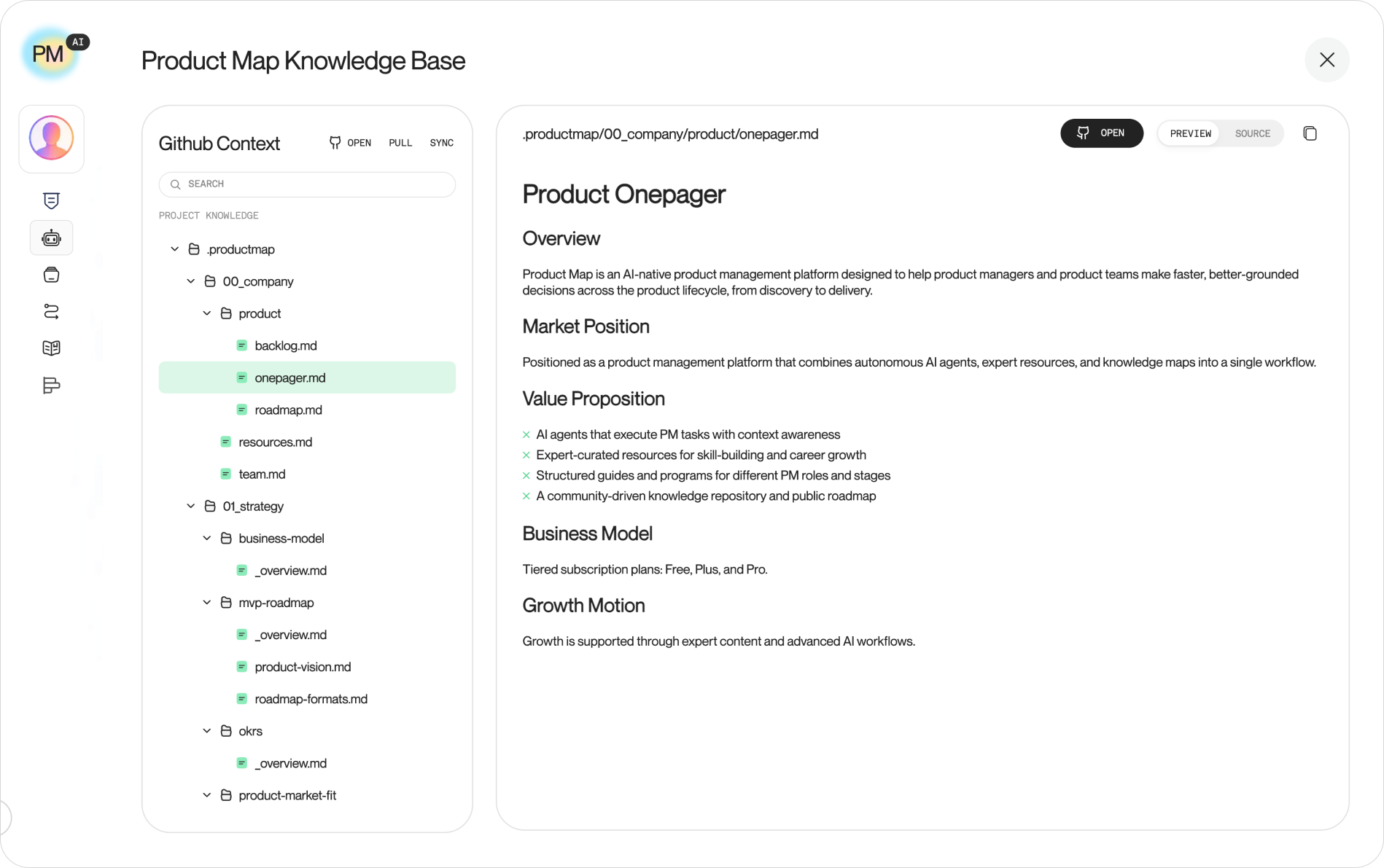Collapse the 00_company folder chevron
The height and width of the screenshot is (868, 1384).
[191, 281]
